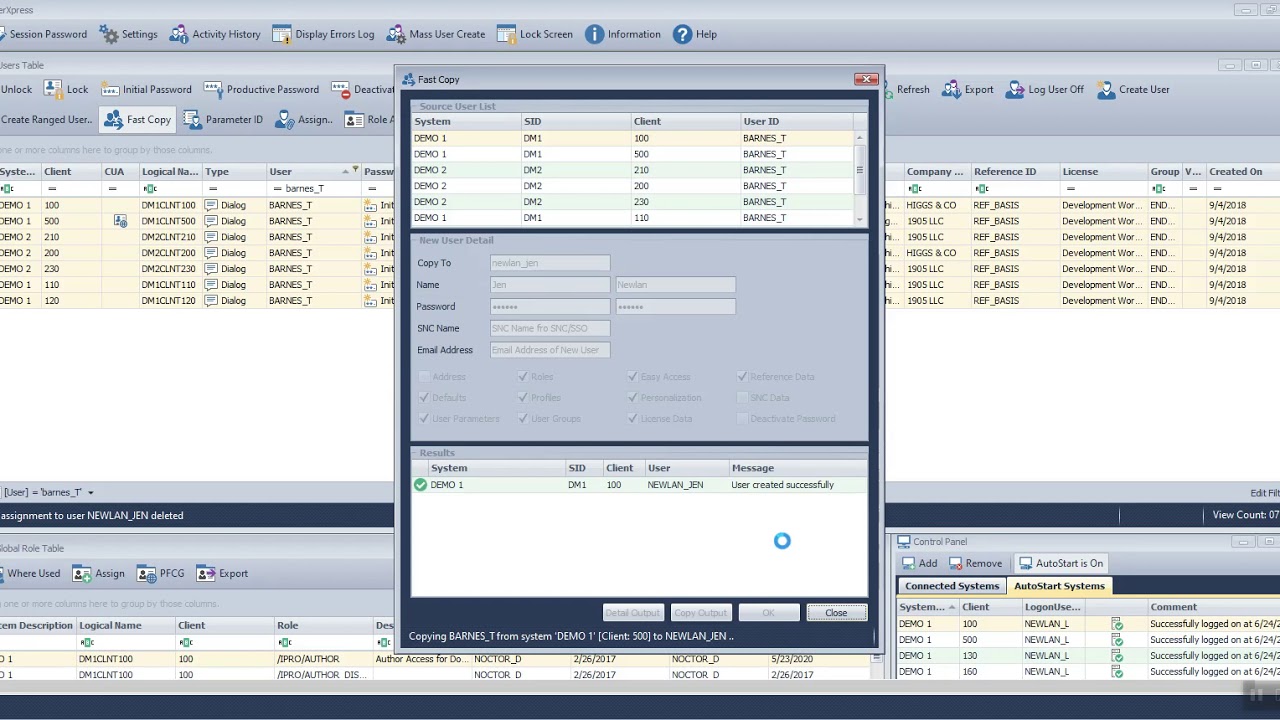Click Log User Off

pos(1045,89)
